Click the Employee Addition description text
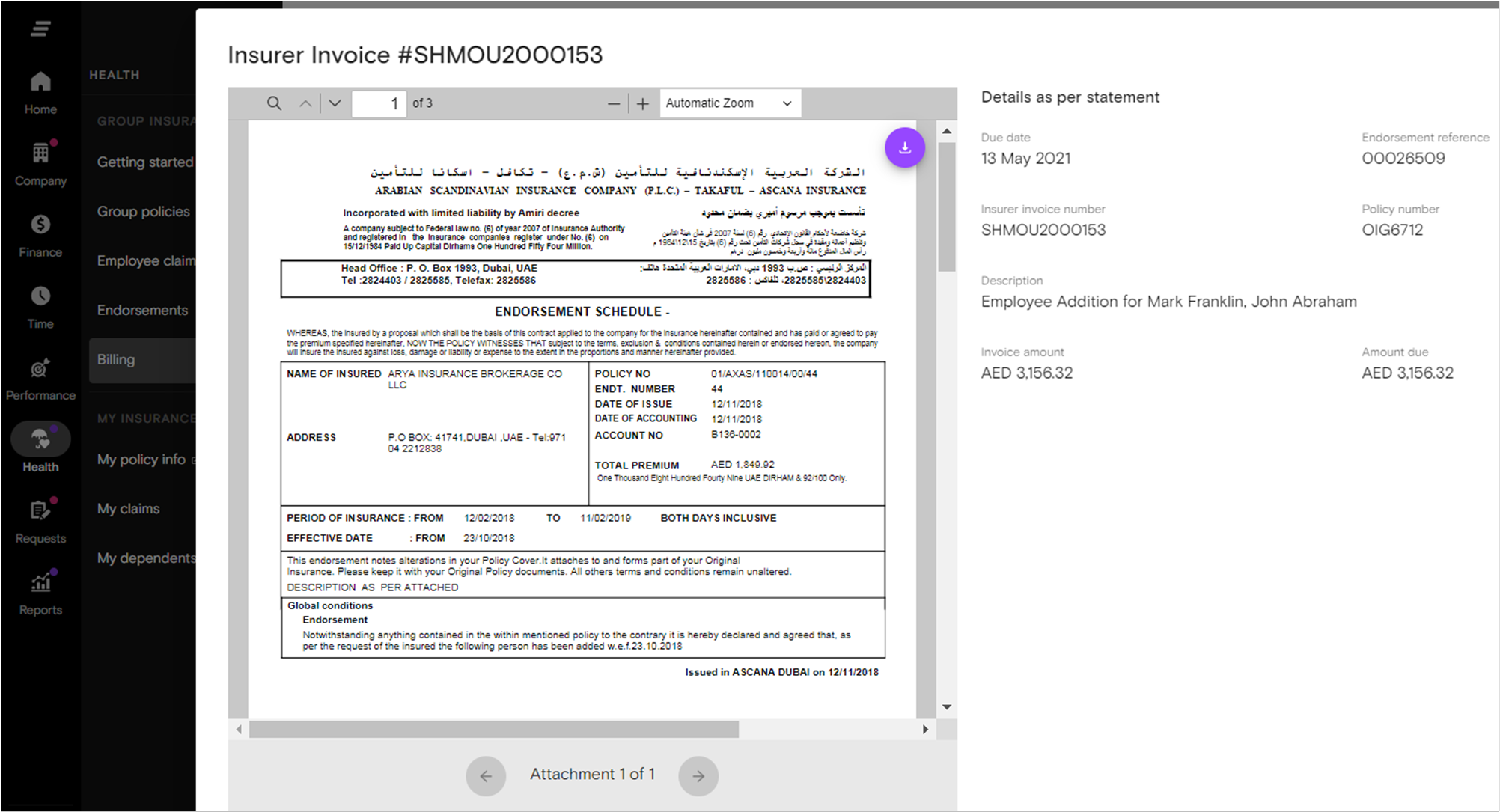Screen dimensions: 1500x812 pos(1169,302)
